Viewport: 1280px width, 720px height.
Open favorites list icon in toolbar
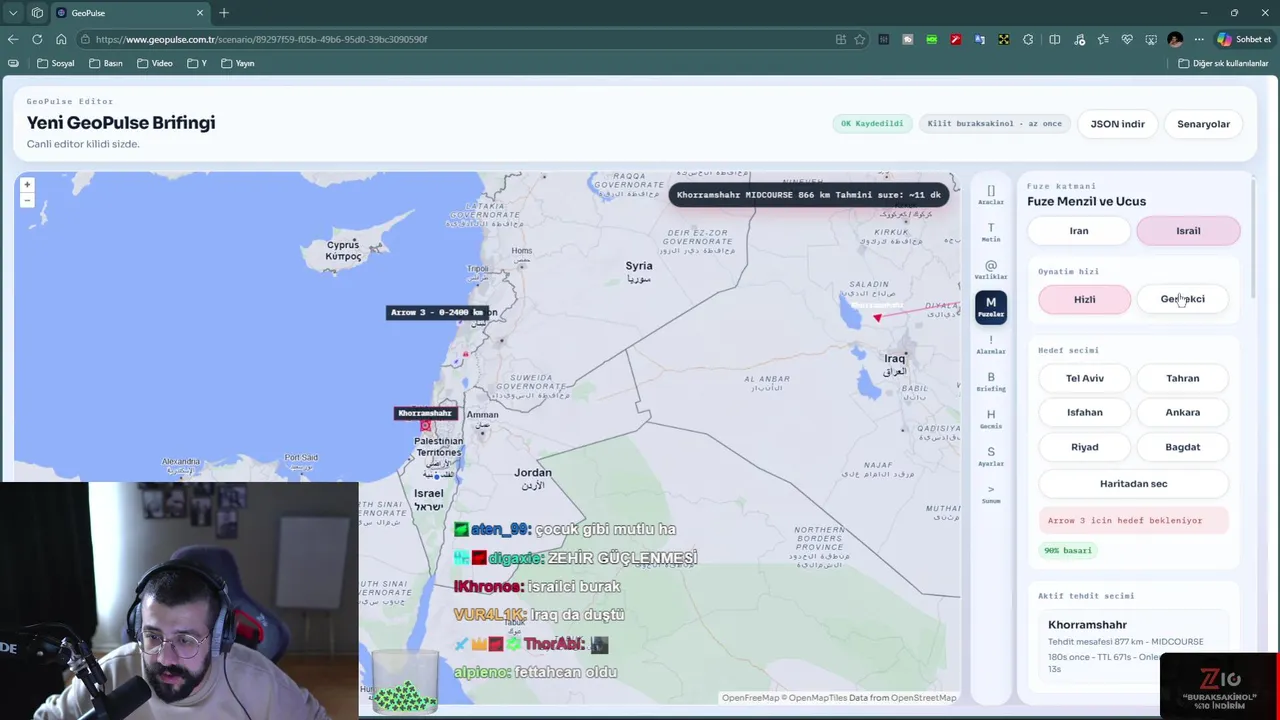pos(1103,39)
